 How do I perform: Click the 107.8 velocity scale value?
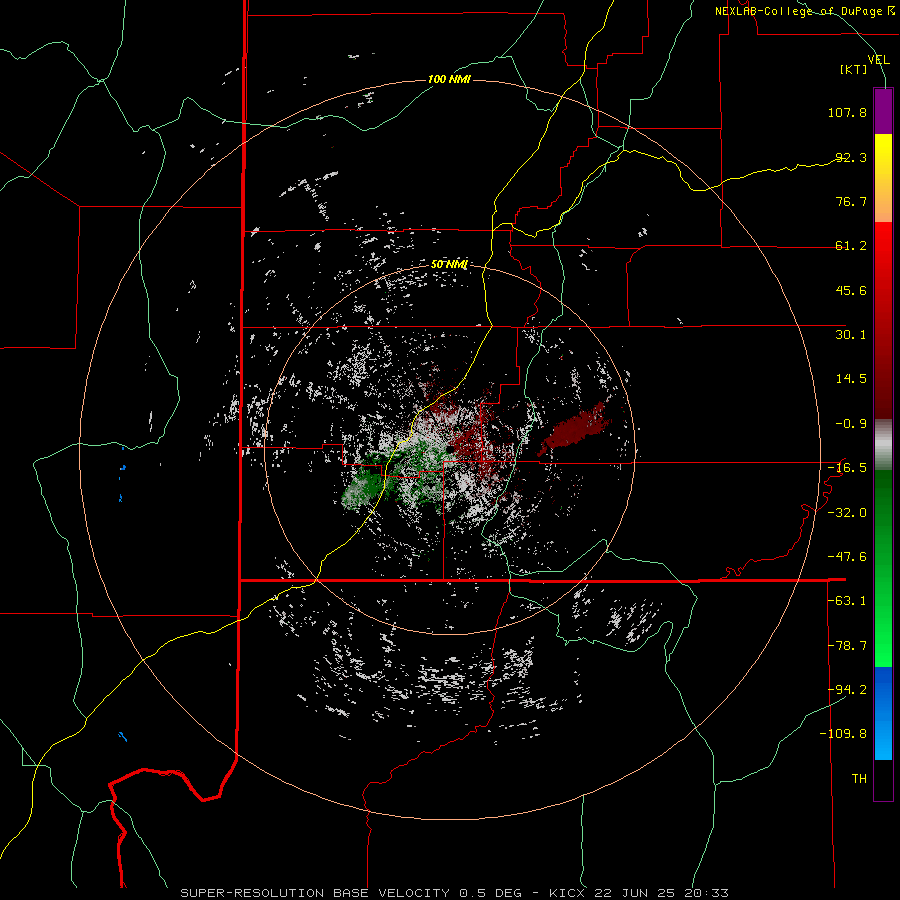(x=847, y=112)
